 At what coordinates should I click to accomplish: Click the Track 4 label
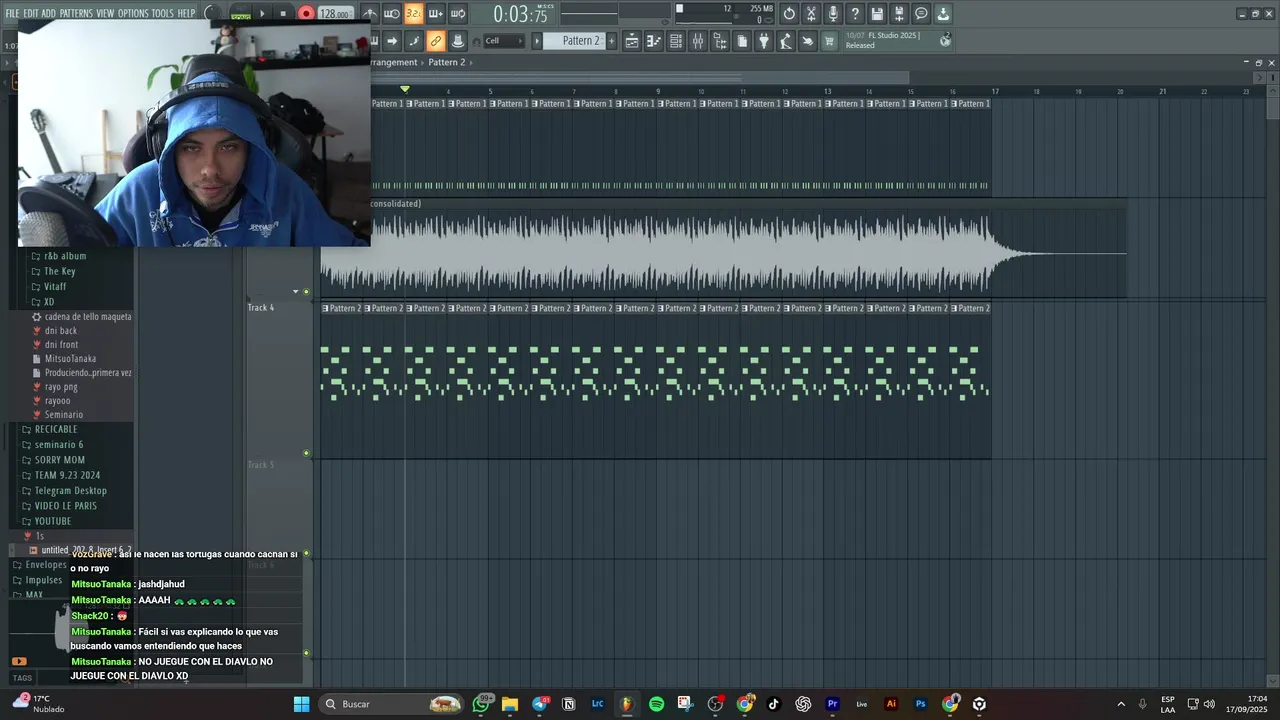[x=261, y=308]
